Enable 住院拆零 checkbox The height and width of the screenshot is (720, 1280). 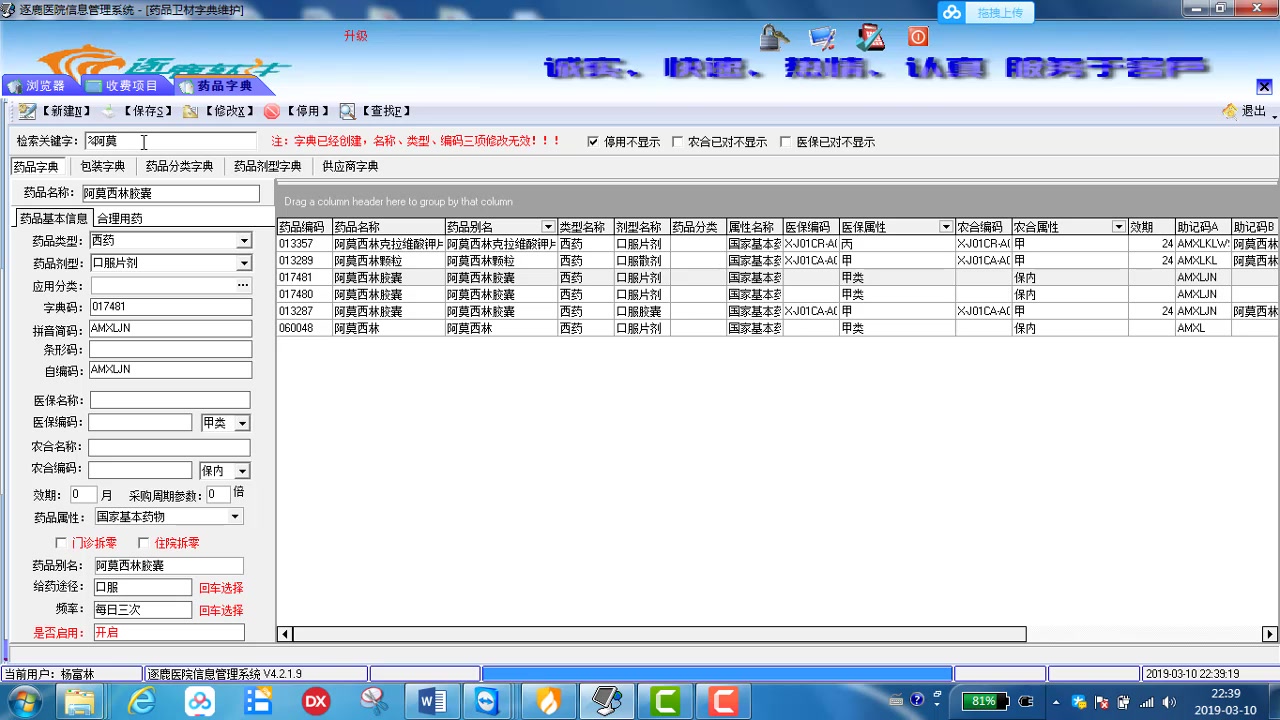[x=143, y=543]
